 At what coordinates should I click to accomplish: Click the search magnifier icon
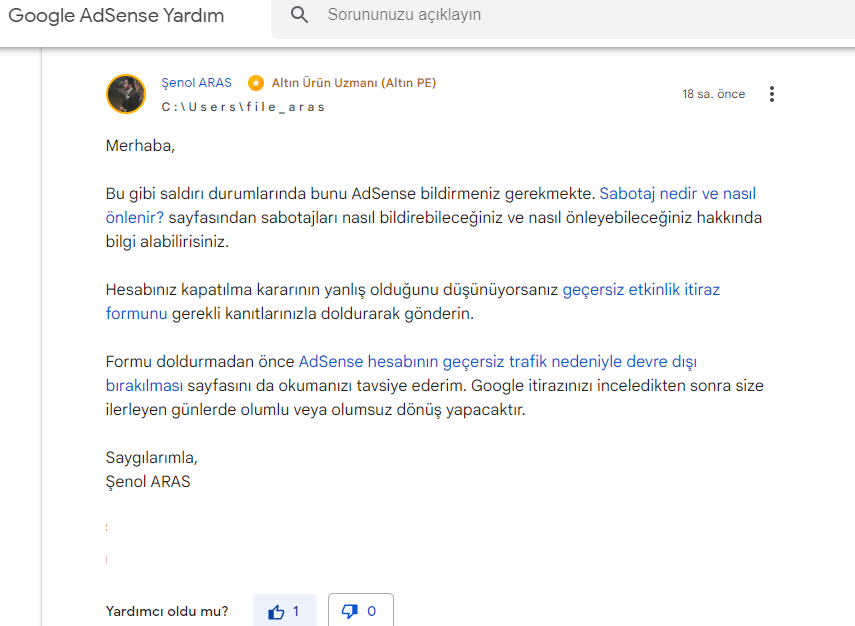point(299,15)
